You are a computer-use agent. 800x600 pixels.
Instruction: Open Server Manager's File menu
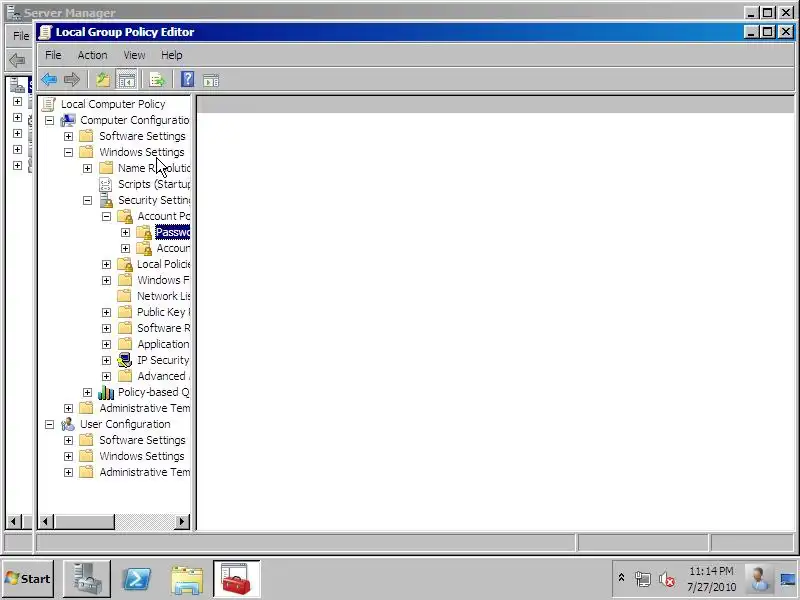pyautogui.click(x=21, y=36)
